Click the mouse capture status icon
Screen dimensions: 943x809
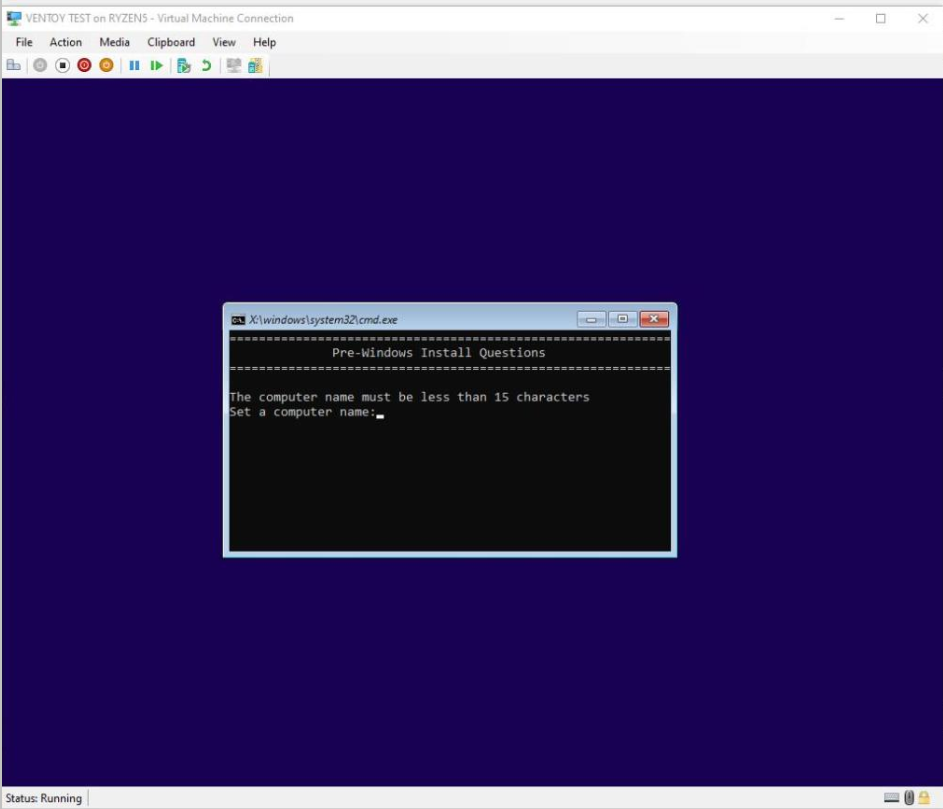click(908, 797)
